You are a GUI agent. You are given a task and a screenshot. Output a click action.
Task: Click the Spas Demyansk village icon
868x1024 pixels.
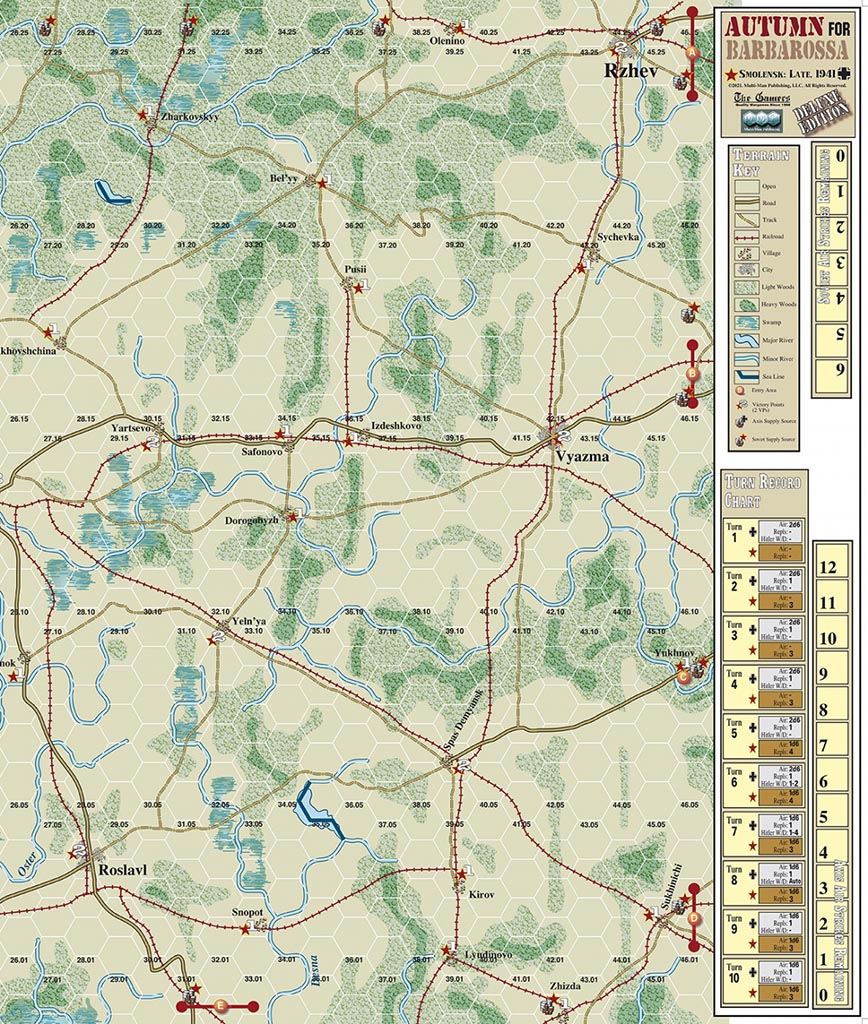(x=449, y=761)
